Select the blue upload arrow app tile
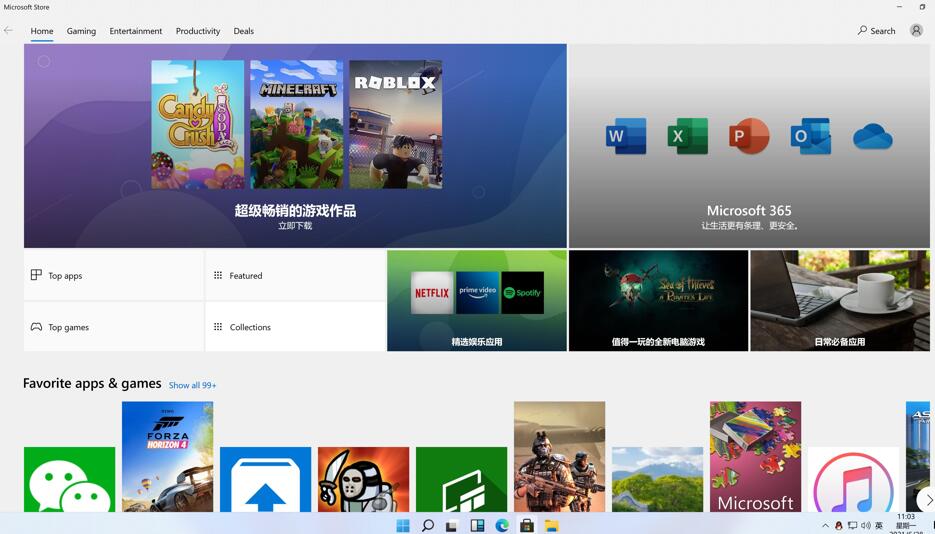 pyautogui.click(x=265, y=479)
